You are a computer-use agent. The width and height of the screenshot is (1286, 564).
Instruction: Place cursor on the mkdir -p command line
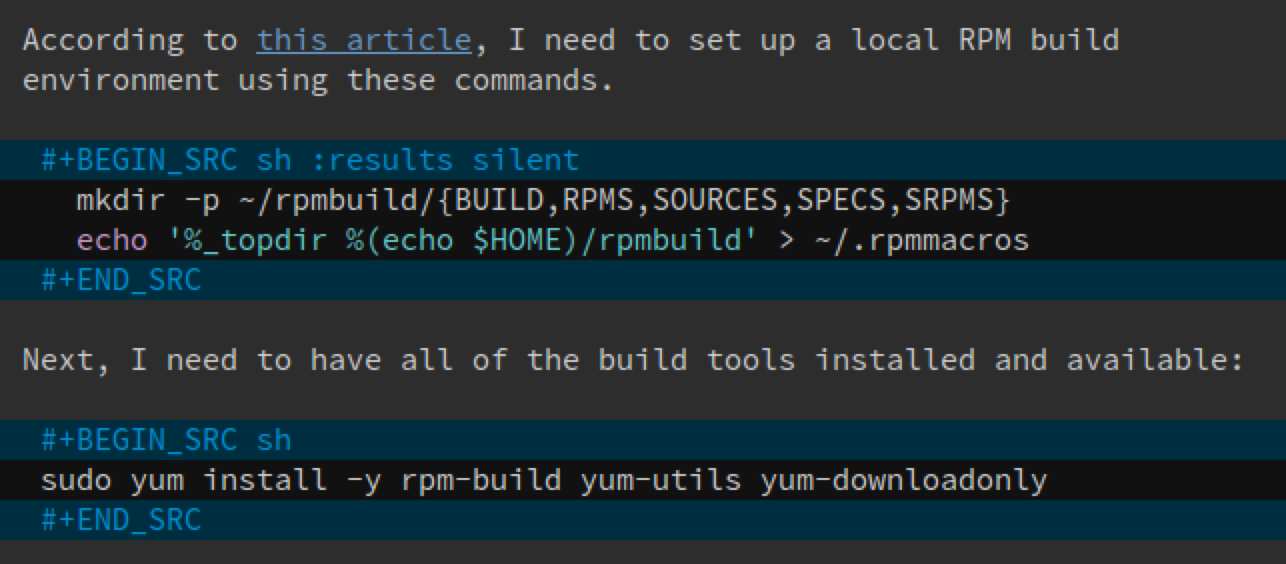pyautogui.click(x=643, y=200)
